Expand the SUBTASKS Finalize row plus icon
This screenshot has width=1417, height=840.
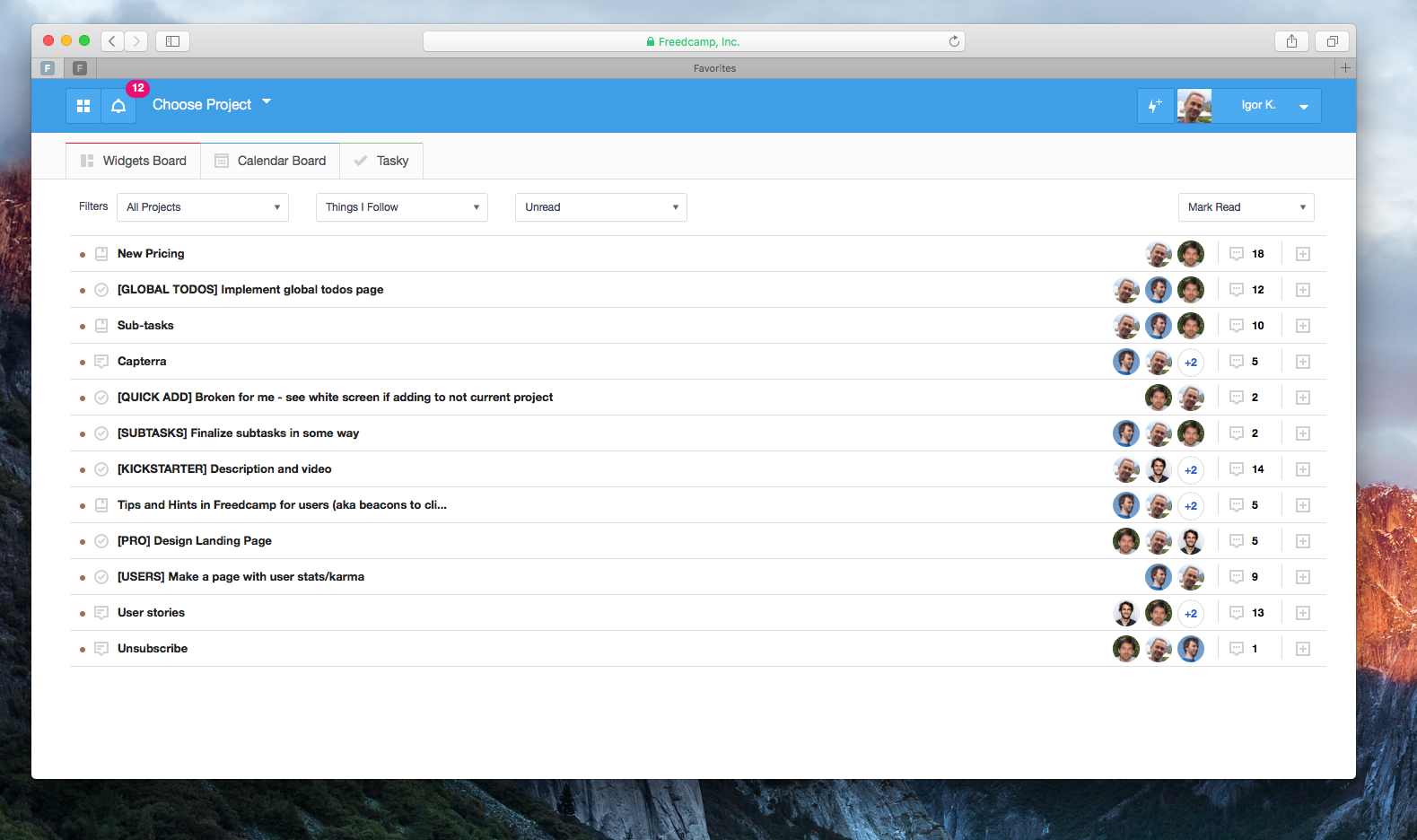1303,433
